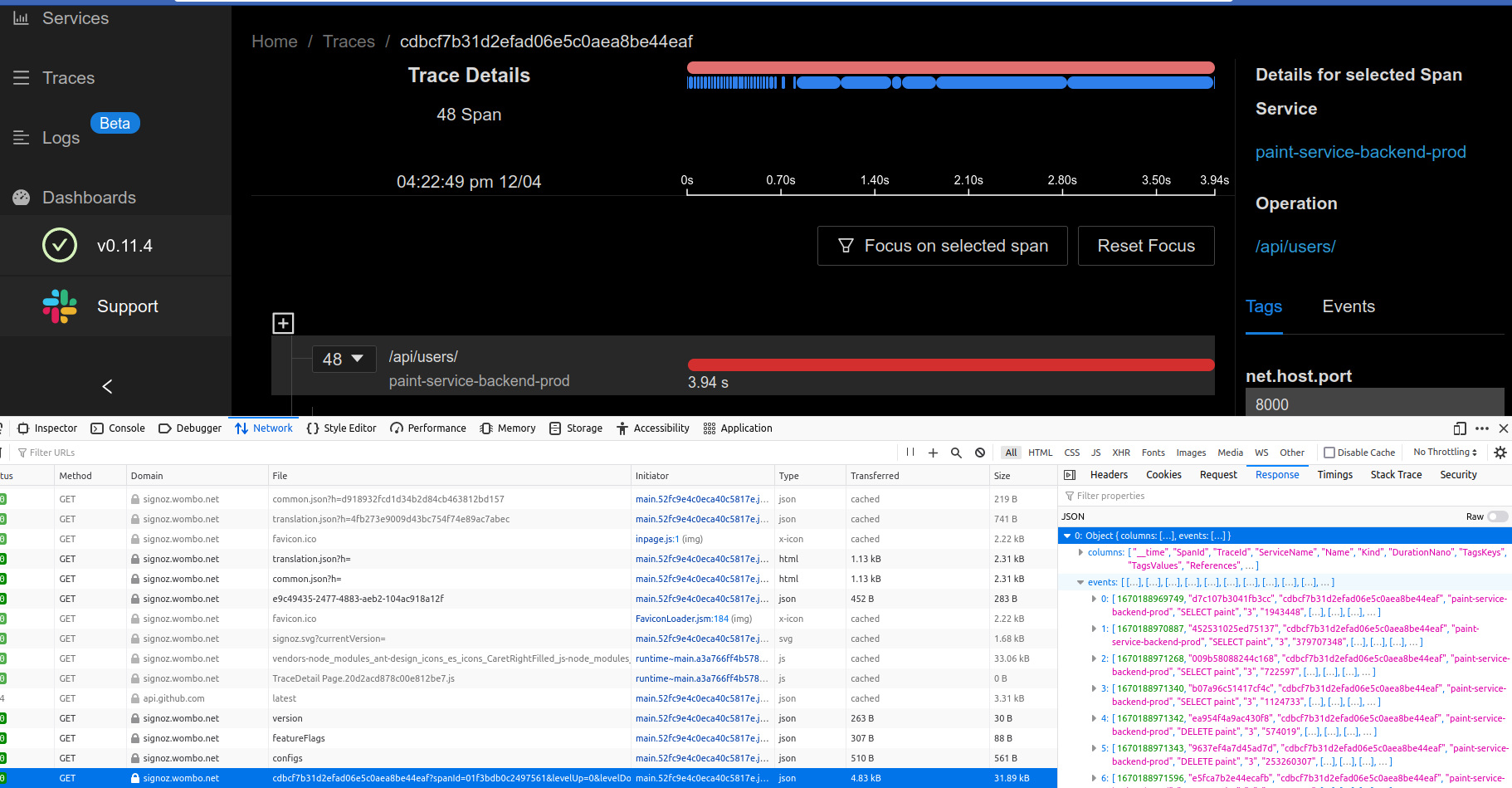Expand event '1:' in the JSON response tree
Screen dimensions: 1512x788
coord(1093,629)
